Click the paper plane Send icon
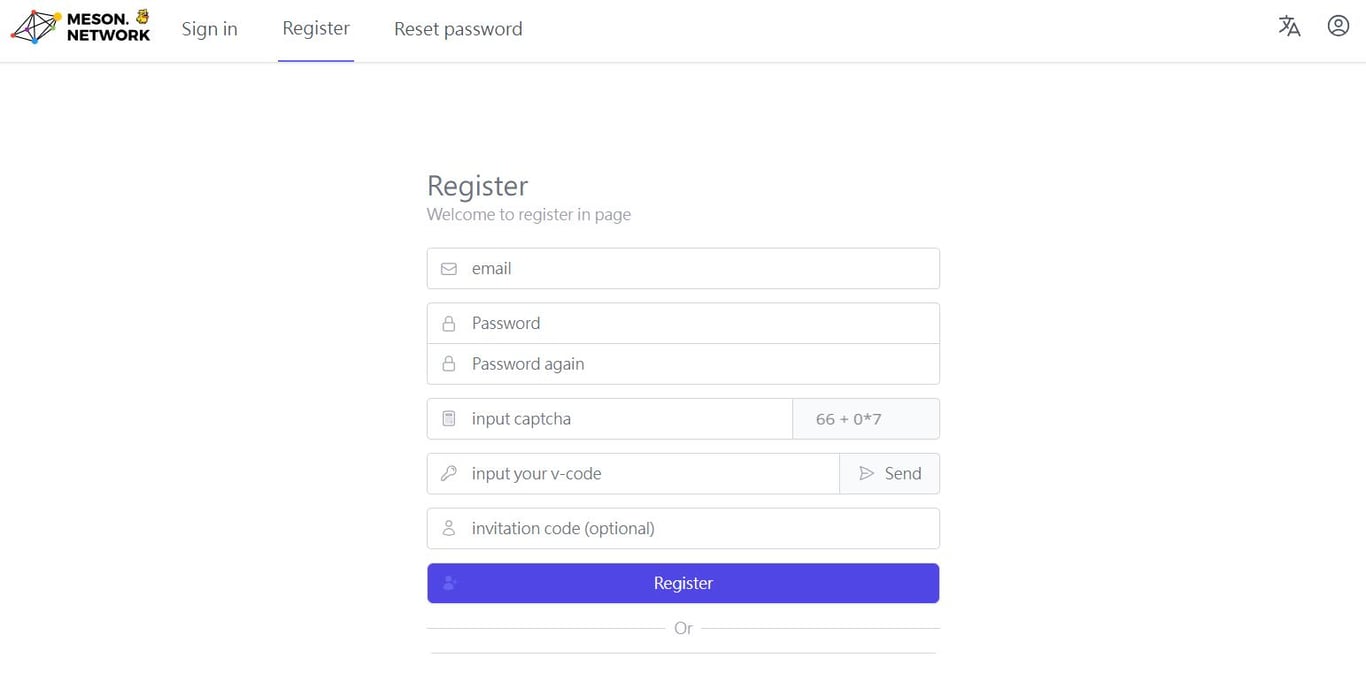The height and width of the screenshot is (681, 1366). tap(867, 474)
